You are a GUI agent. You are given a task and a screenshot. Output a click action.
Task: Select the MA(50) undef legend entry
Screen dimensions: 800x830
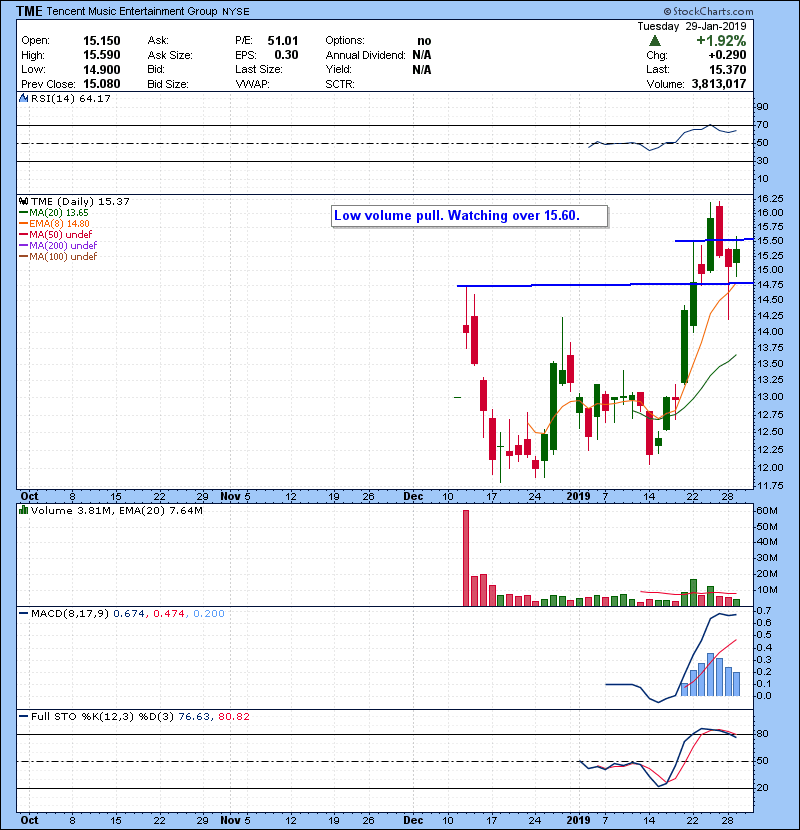tap(56, 234)
